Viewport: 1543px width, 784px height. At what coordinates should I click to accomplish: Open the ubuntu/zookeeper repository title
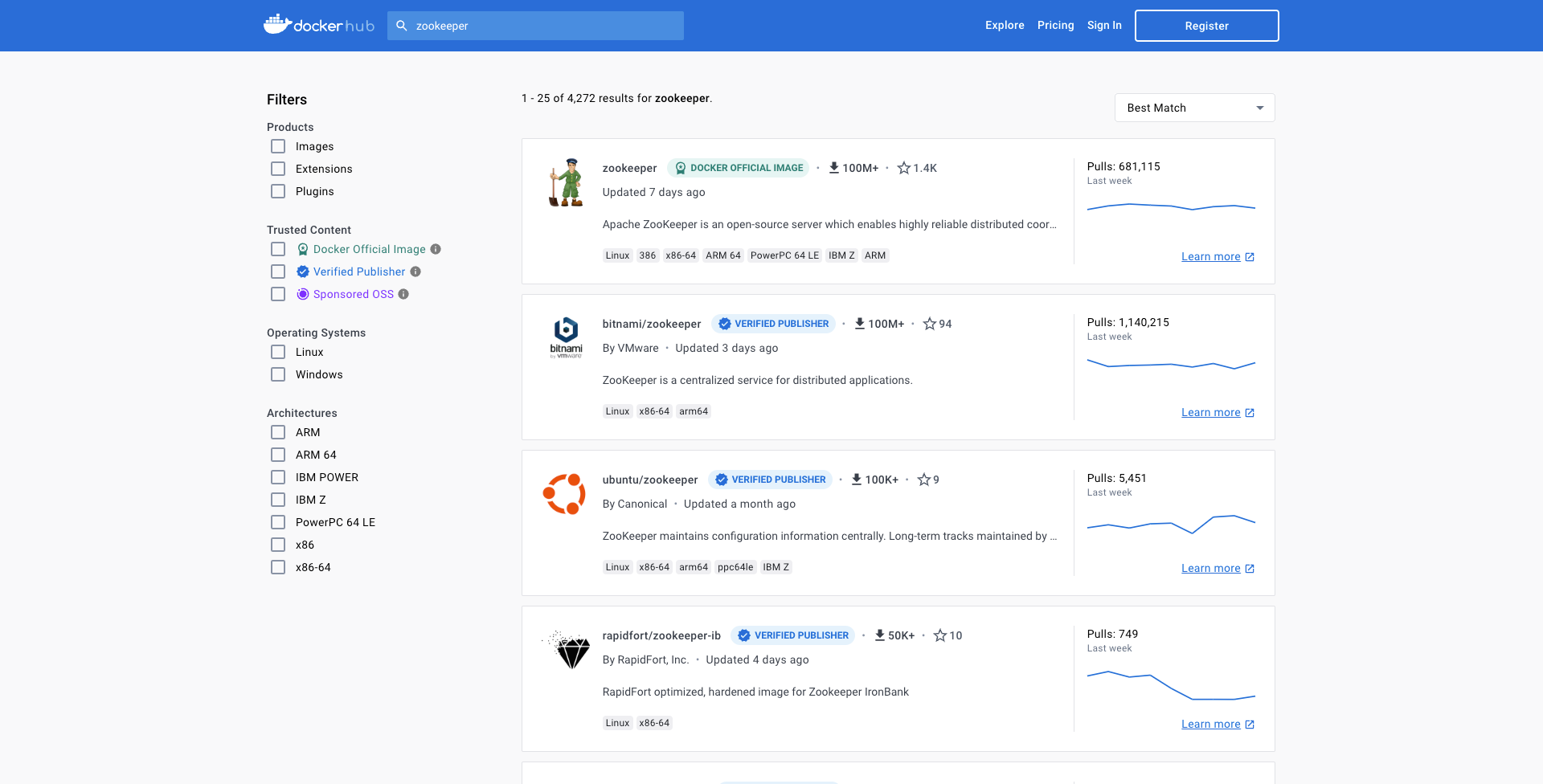coord(650,480)
